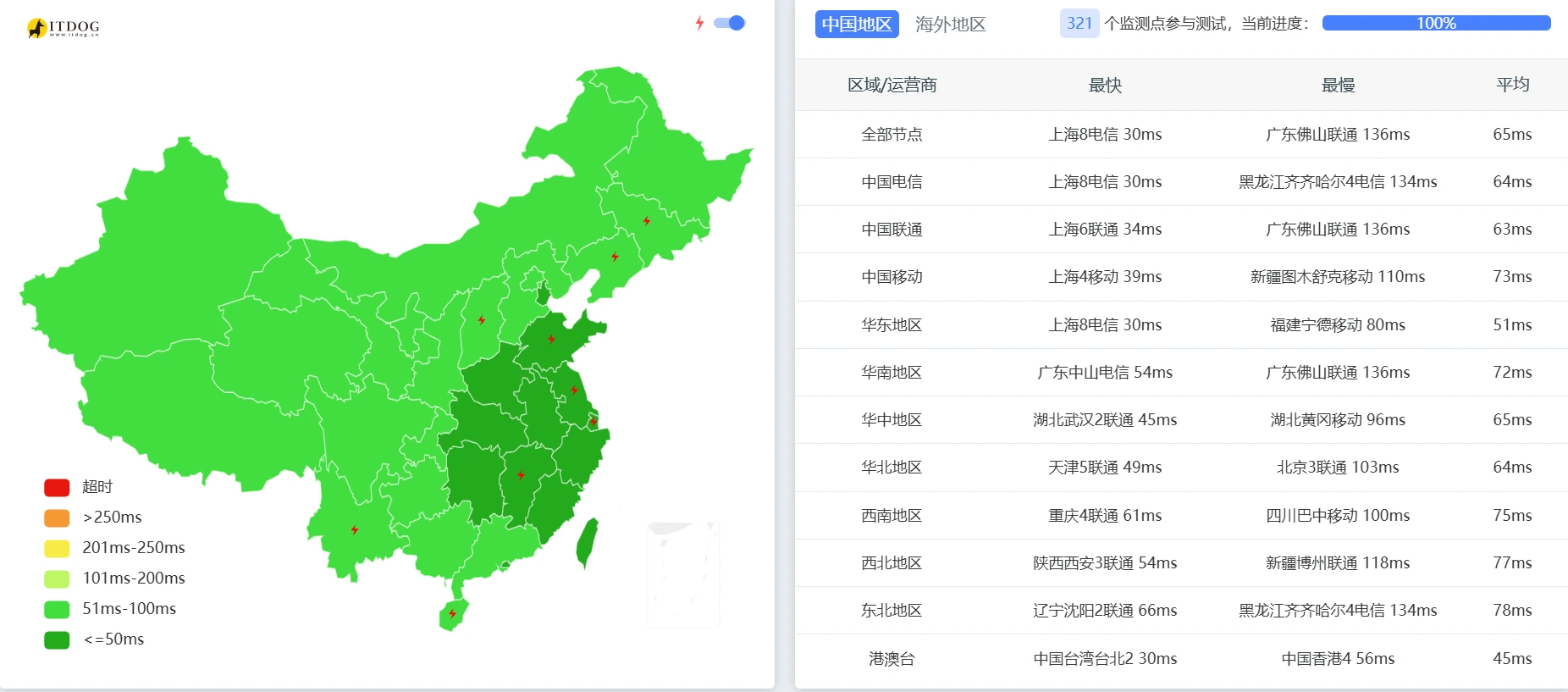Image resolution: width=1568 pixels, height=692 pixels.
Task: Select 中国台湾台北2 30ms cell
Action: (x=1105, y=659)
